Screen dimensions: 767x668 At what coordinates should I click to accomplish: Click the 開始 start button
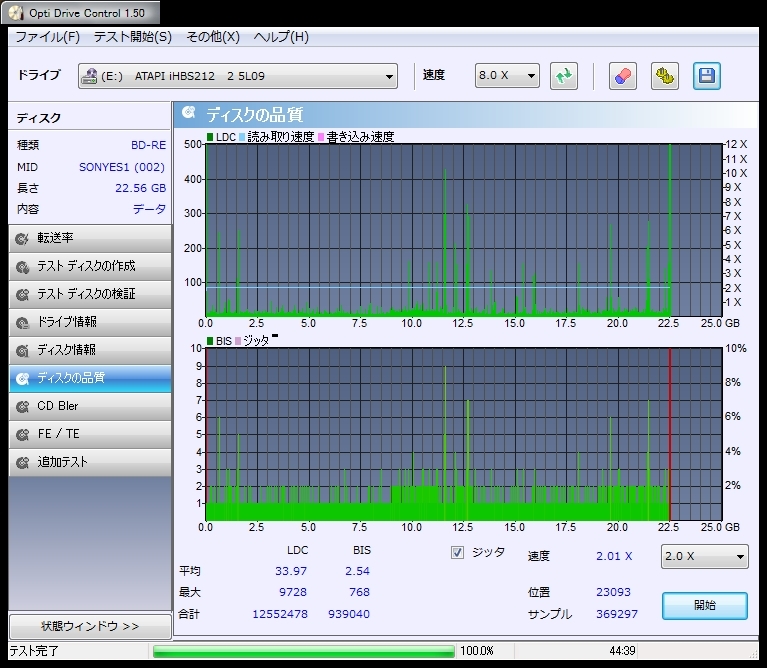[704, 605]
